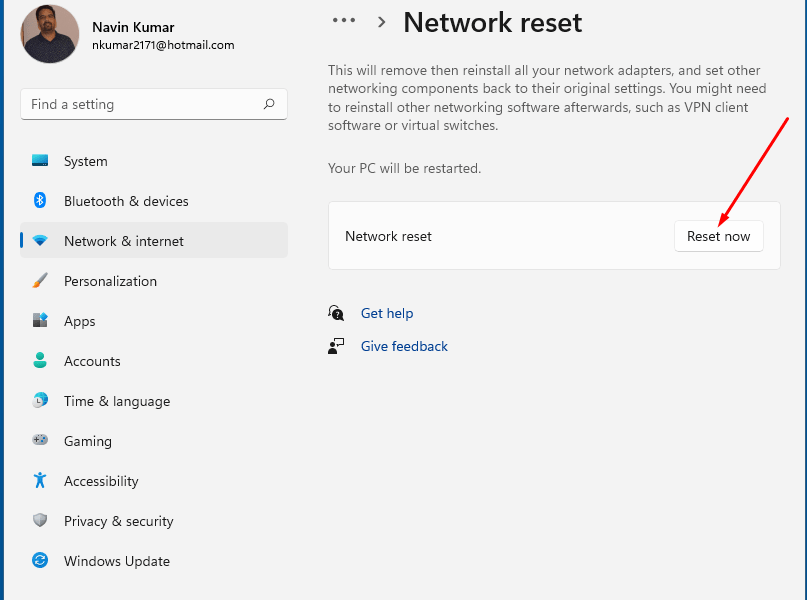
Task: Click the Windows Update sync icon
Action: click(40, 561)
